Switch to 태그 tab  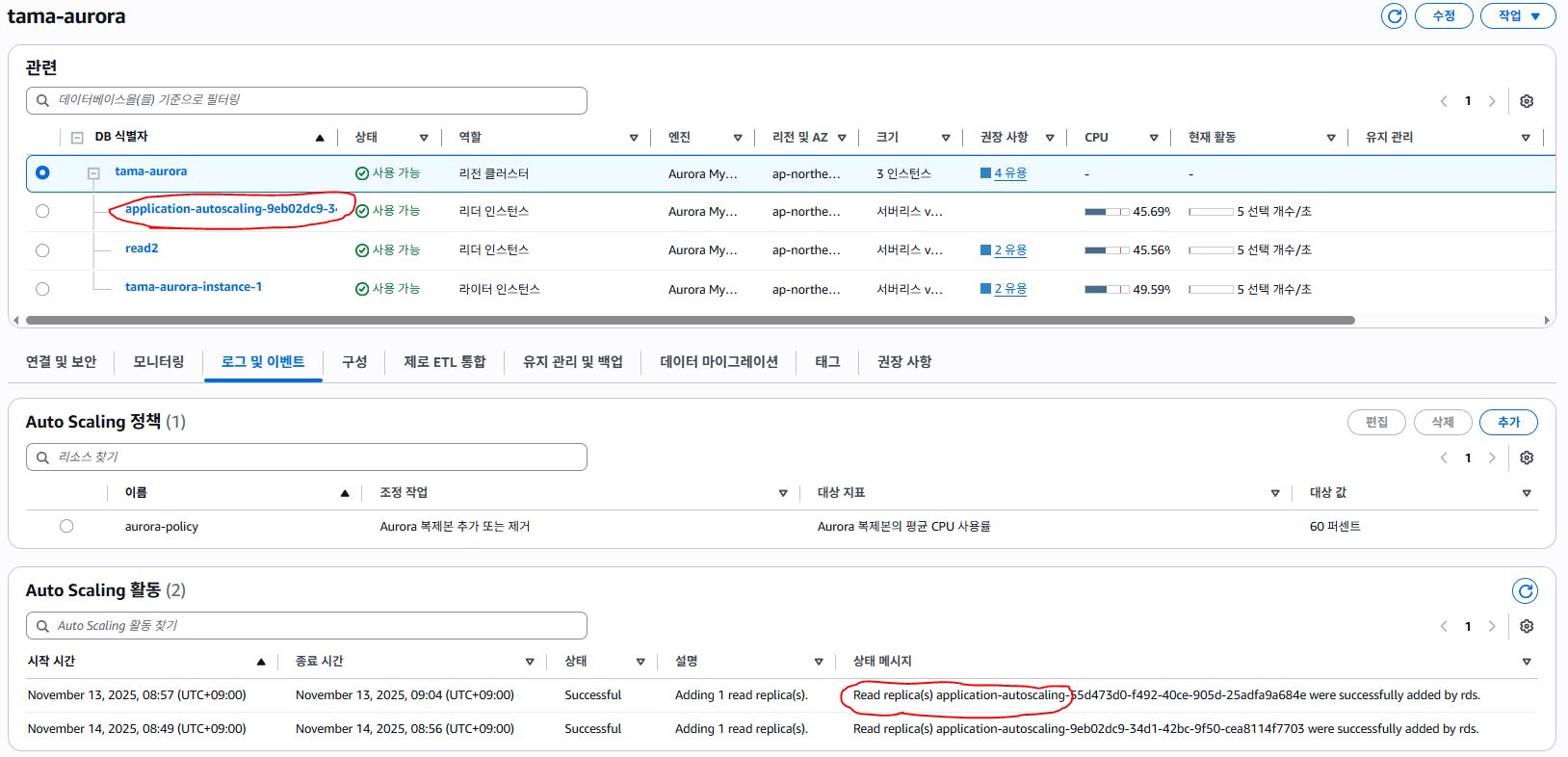827,362
